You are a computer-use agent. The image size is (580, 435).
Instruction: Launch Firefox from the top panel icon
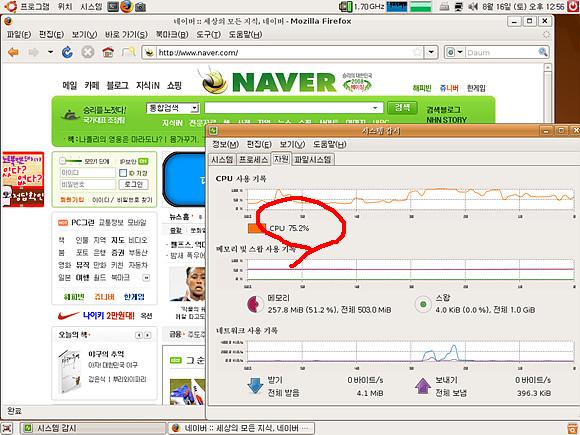pos(127,6)
